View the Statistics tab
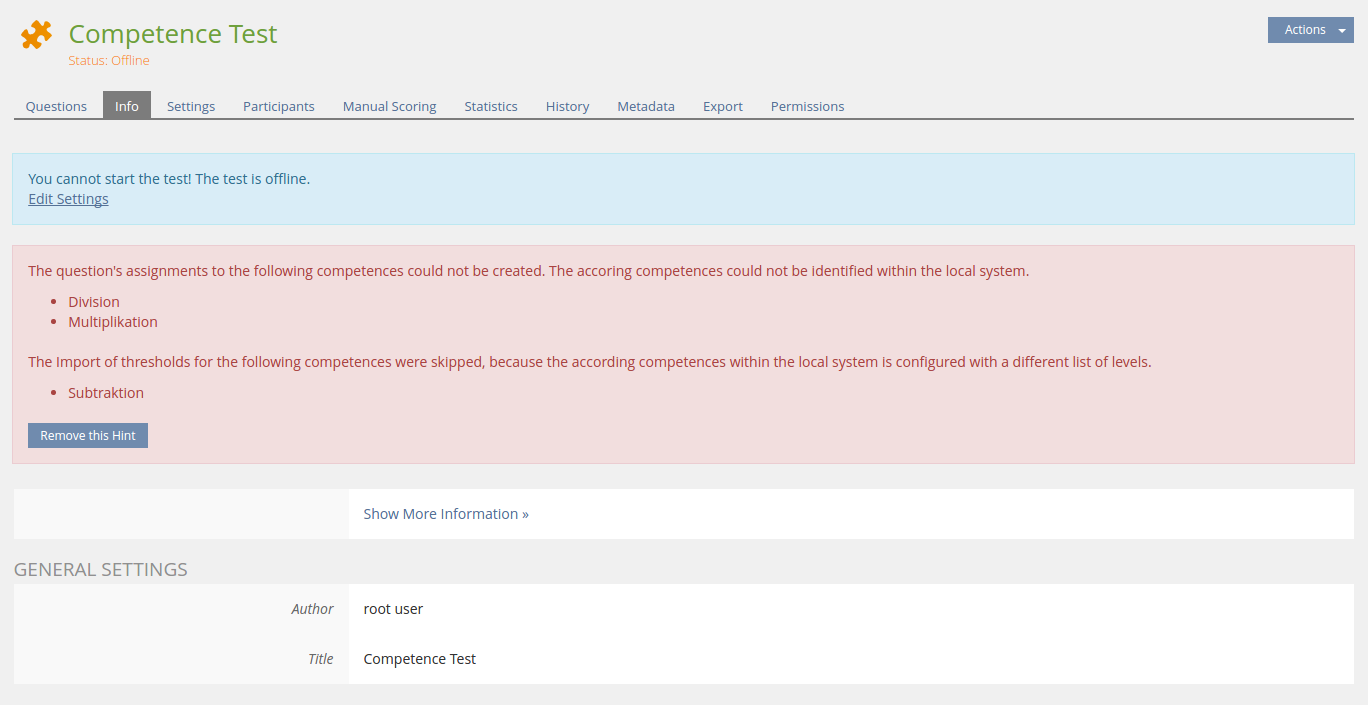1368x705 pixels. 491,106
